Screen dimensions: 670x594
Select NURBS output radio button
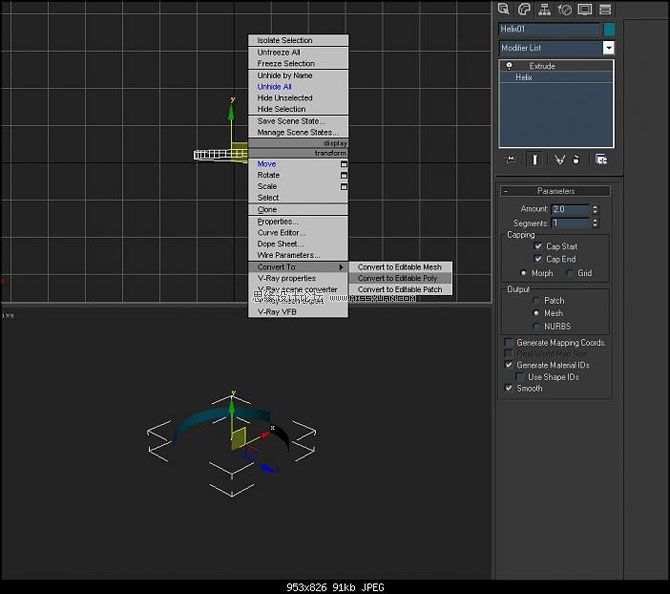coord(536,326)
